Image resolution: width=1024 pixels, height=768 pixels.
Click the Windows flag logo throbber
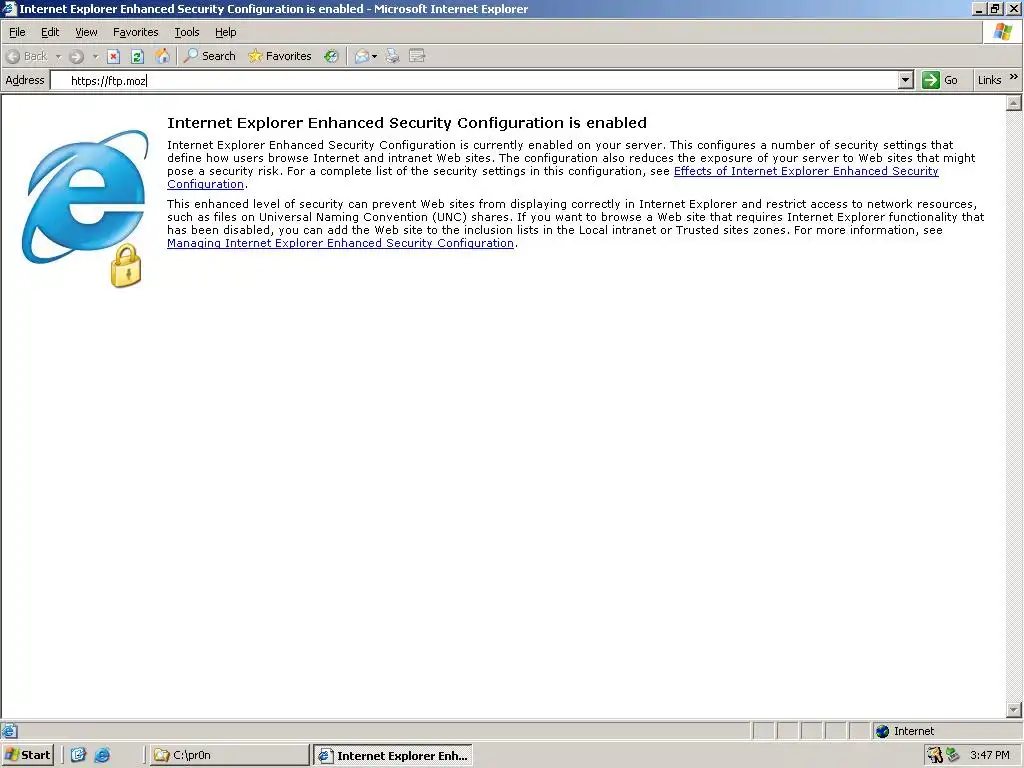(1002, 32)
